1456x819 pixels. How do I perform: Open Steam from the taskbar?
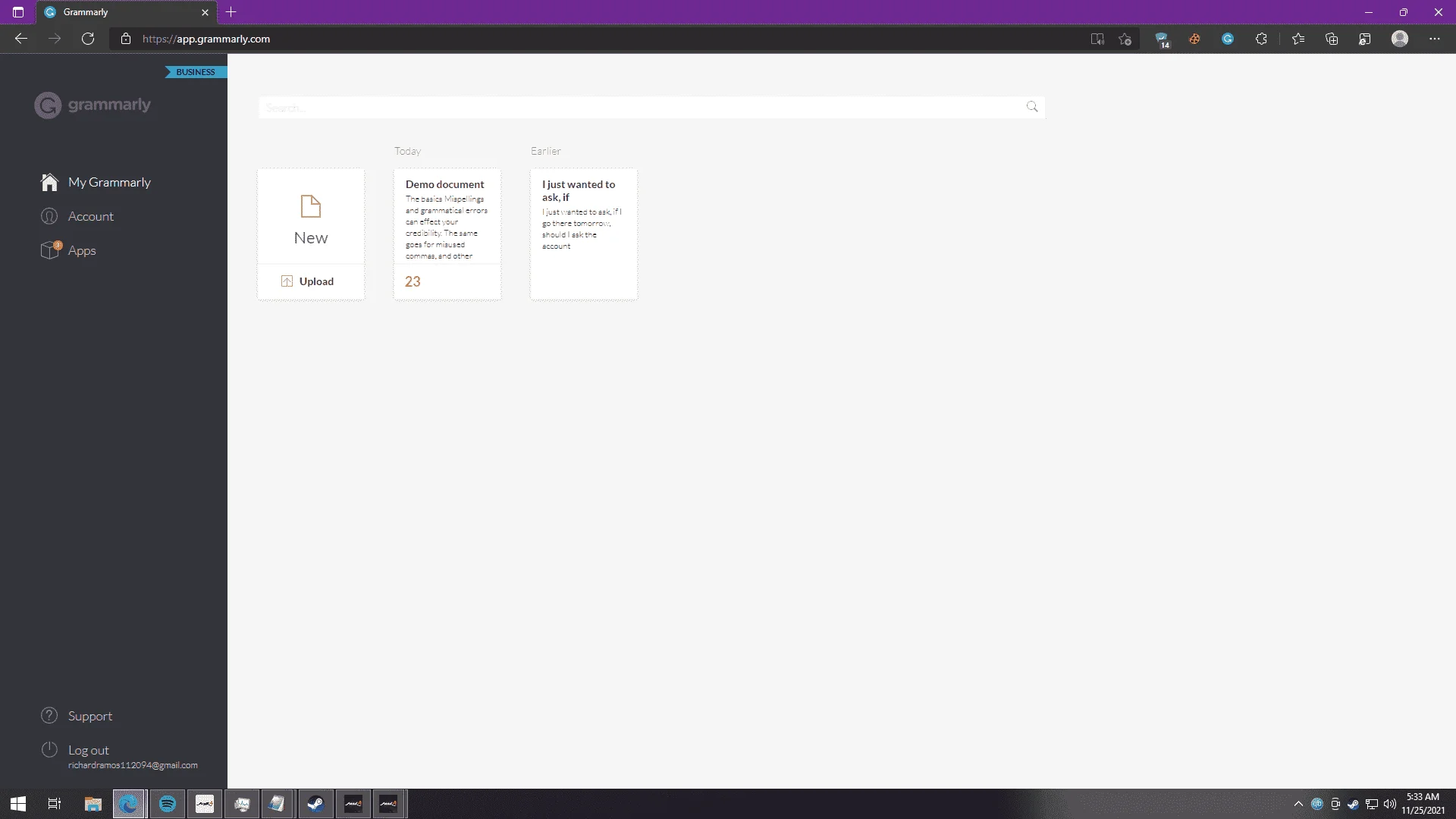pyautogui.click(x=315, y=804)
